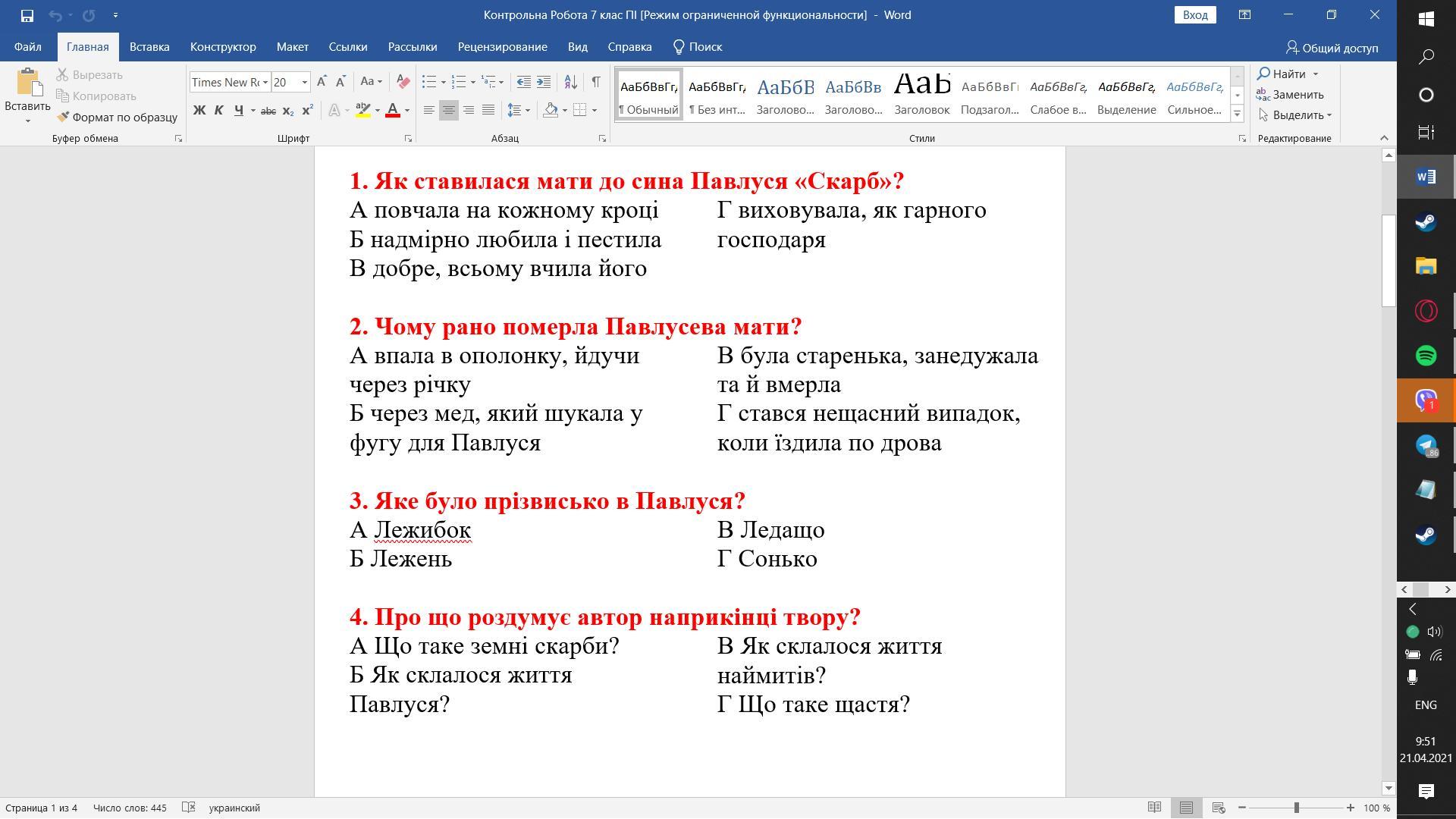The height and width of the screenshot is (819, 1456).
Task: Click the vertical scrollbar thumb
Action: [1389, 260]
